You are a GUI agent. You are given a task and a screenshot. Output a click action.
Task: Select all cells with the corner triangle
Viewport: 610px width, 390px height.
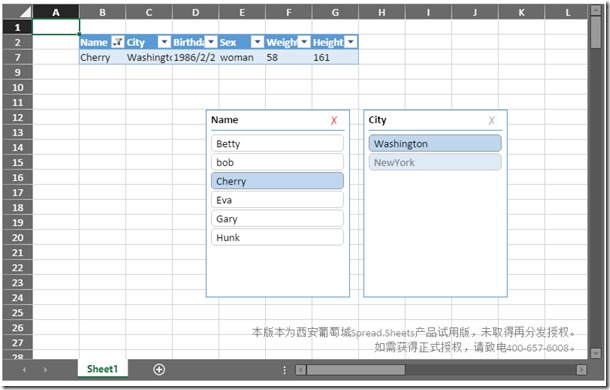point(18,12)
